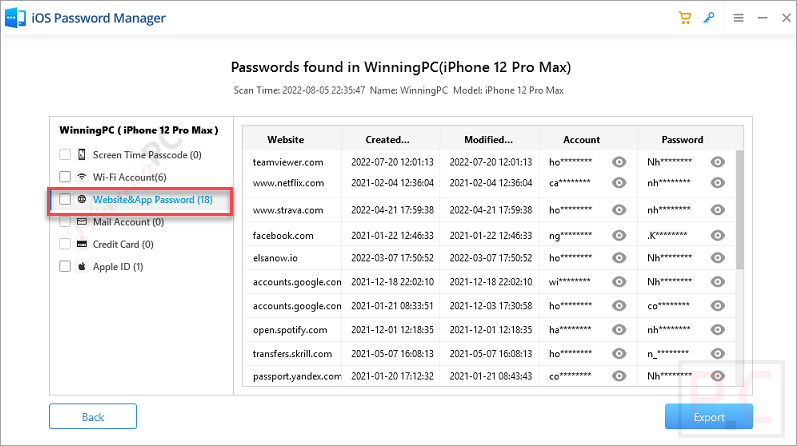
Task: Reveal the open.spotify.com password
Action: (x=718, y=330)
